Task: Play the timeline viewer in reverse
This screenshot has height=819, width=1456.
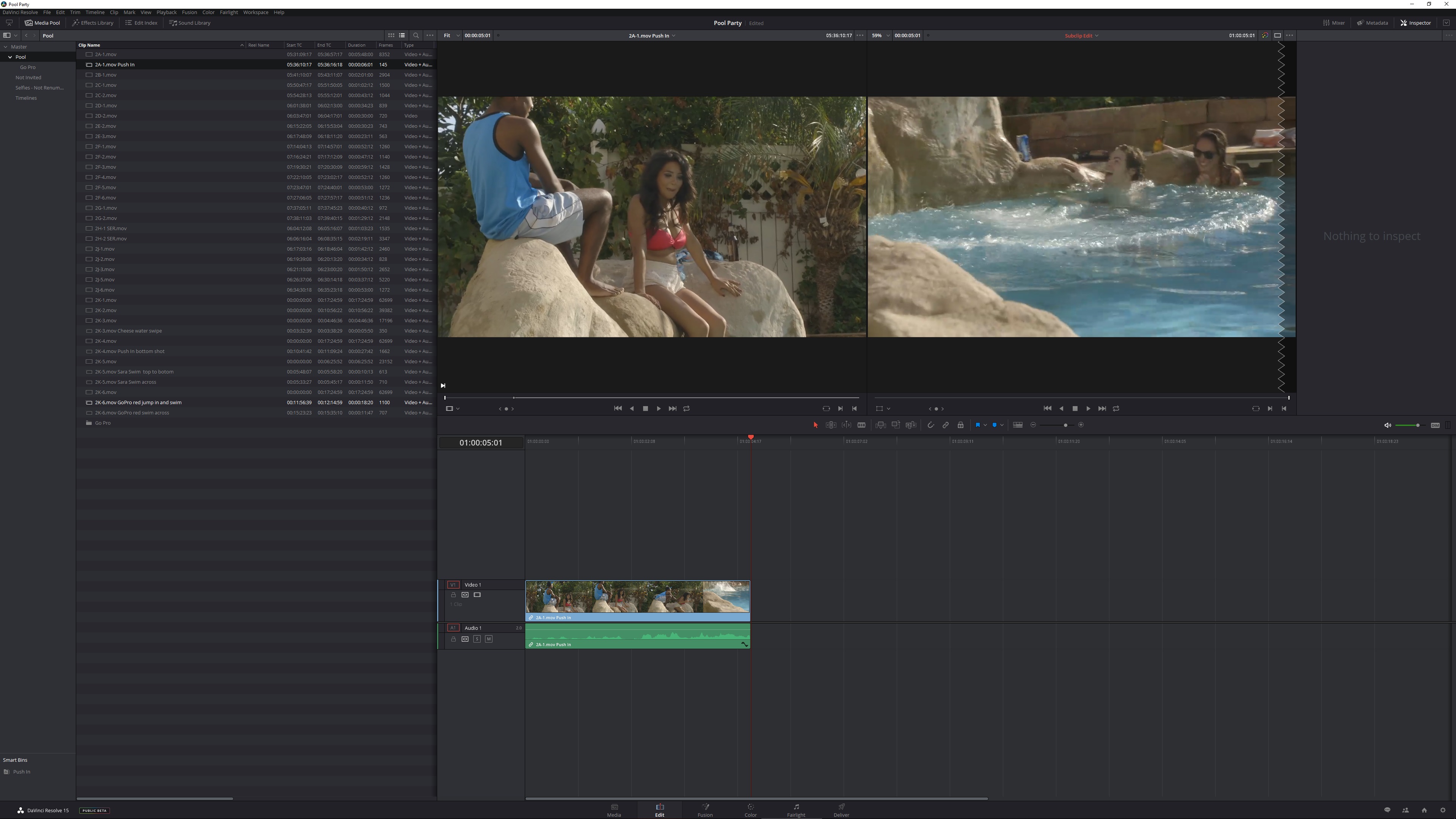Action: (1062, 409)
